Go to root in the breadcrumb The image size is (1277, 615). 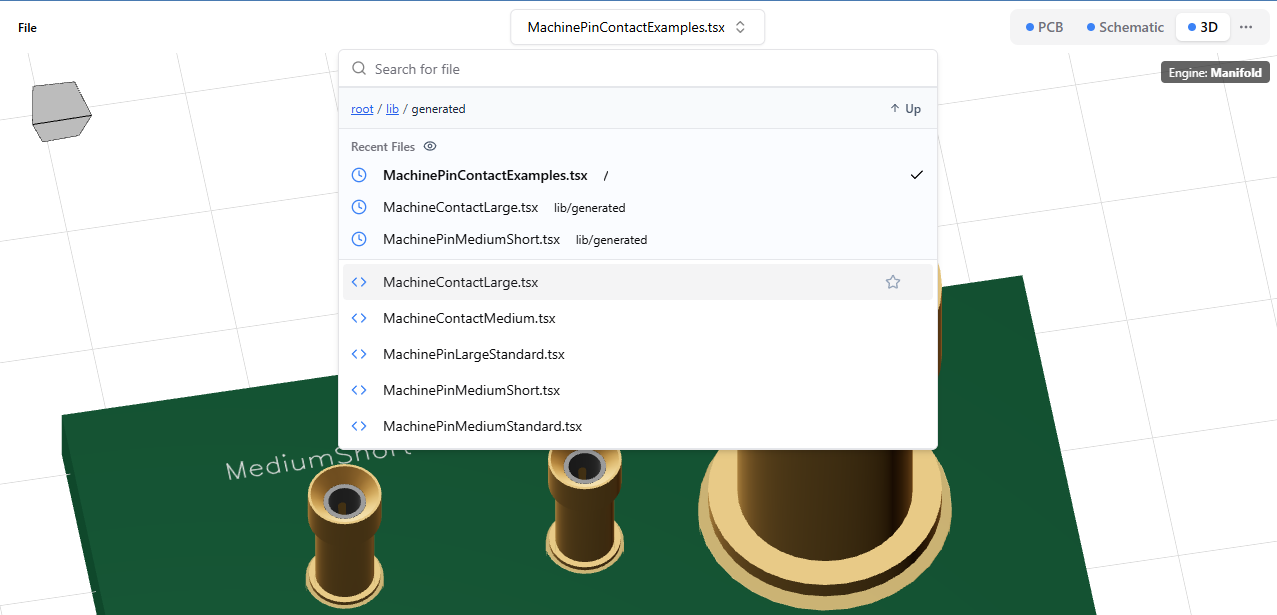click(362, 109)
